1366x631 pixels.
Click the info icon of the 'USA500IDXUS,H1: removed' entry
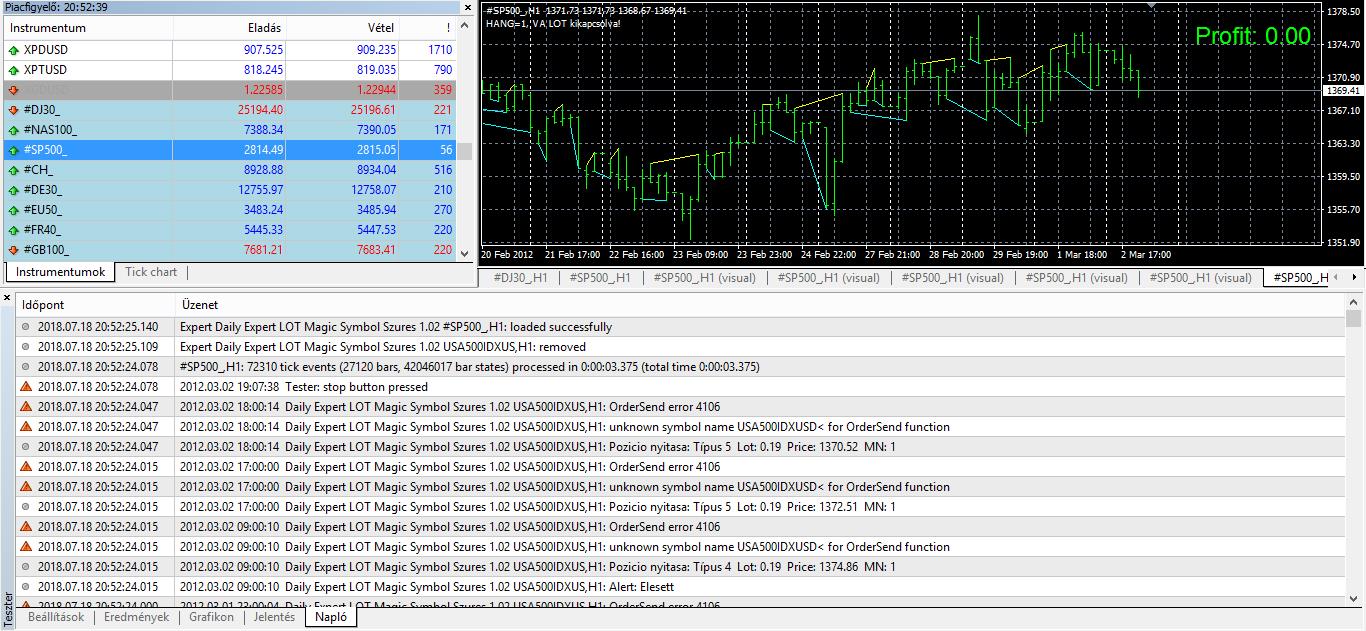(26, 347)
